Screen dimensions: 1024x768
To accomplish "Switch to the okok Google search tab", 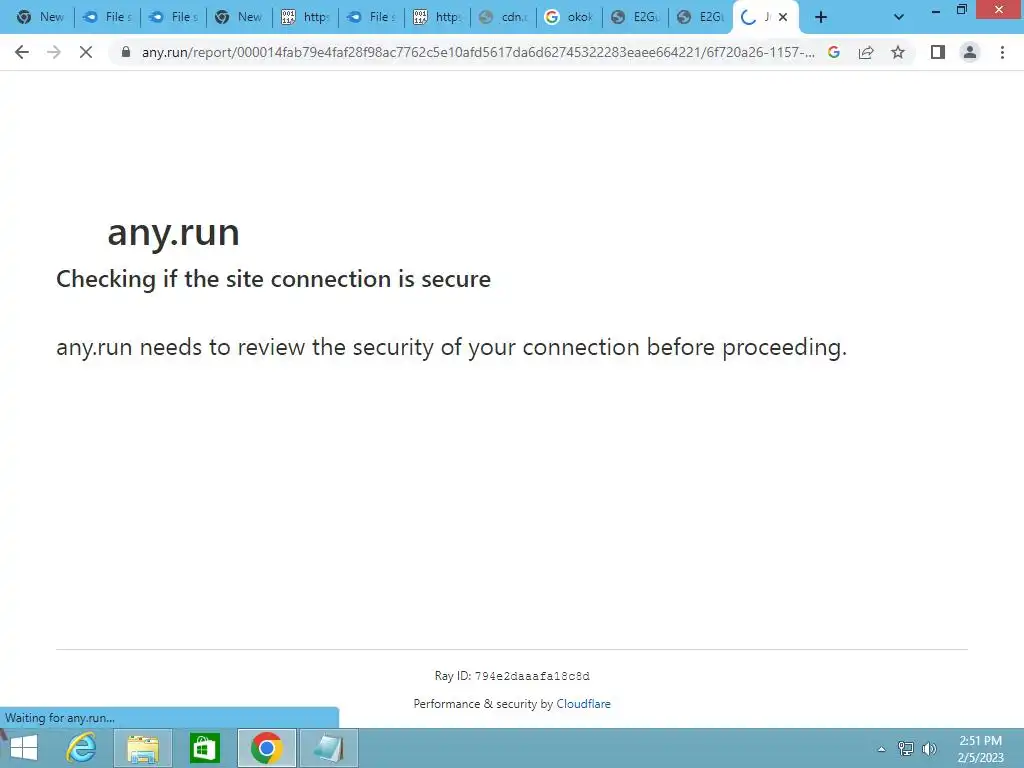I will [569, 17].
